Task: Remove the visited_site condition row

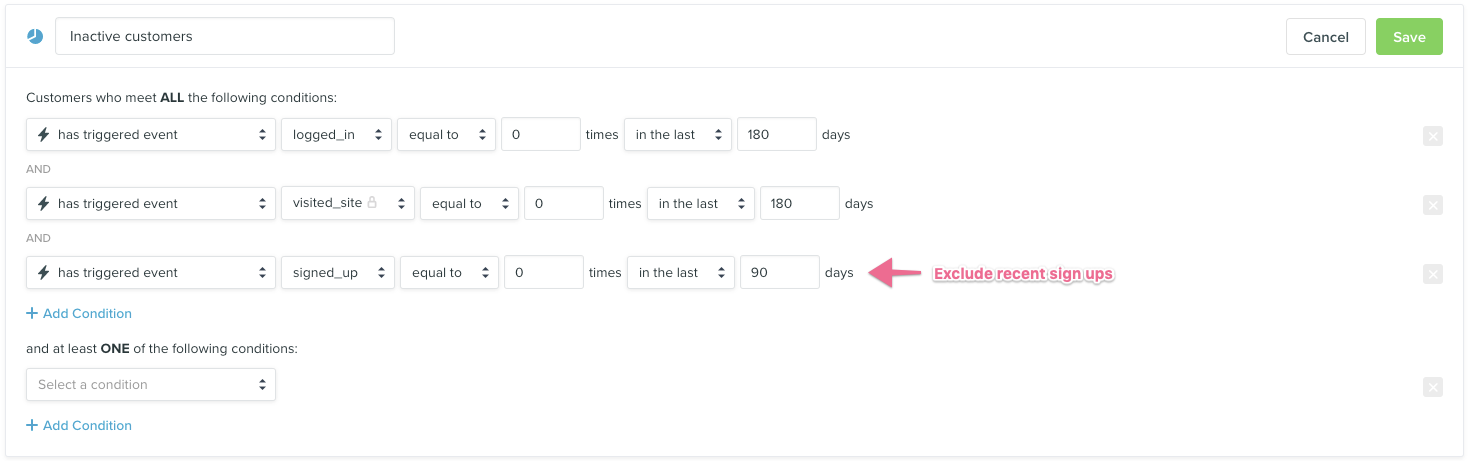Action: coord(1432,205)
